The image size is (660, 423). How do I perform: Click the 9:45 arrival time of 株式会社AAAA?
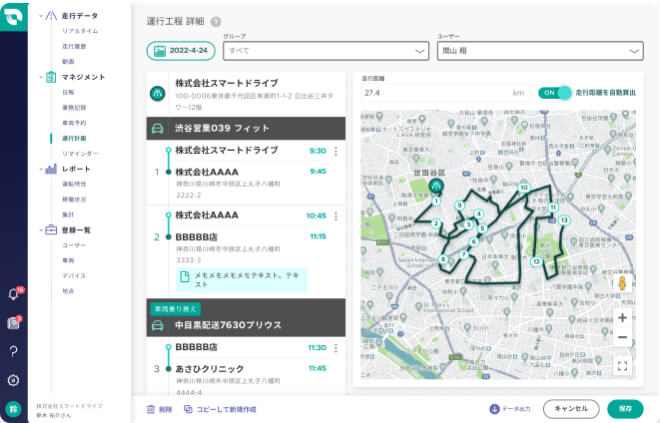(x=318, y=171)
